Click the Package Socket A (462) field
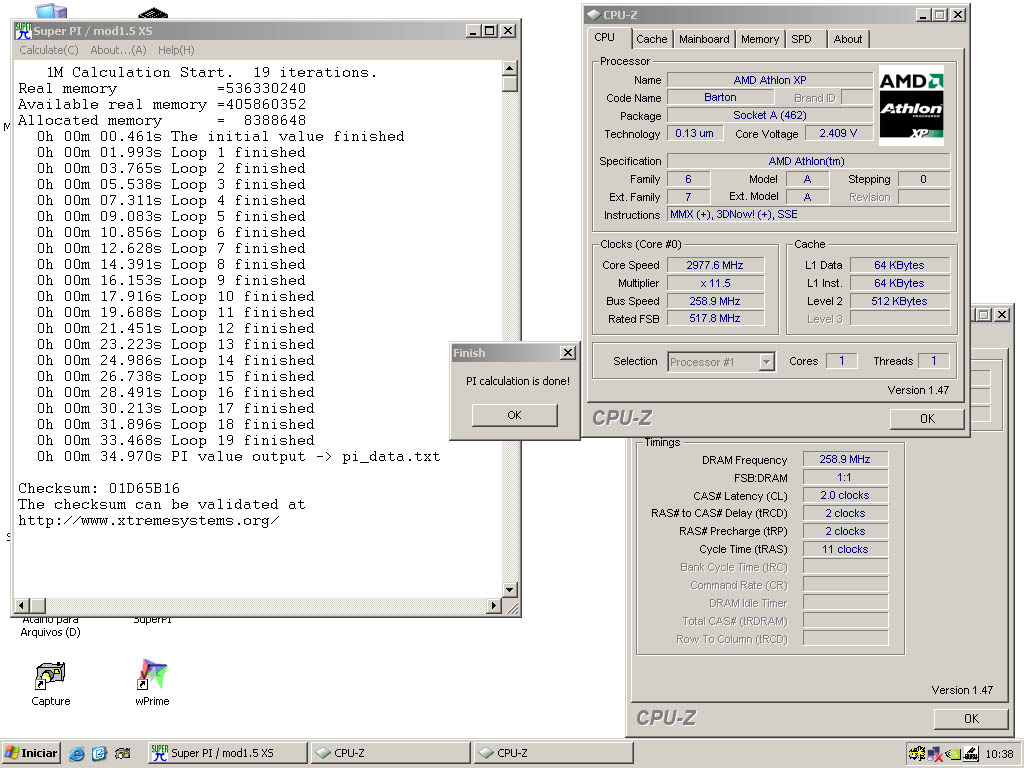The width and height of the screenshot is (1024, 768). click(x=770, y=116)
